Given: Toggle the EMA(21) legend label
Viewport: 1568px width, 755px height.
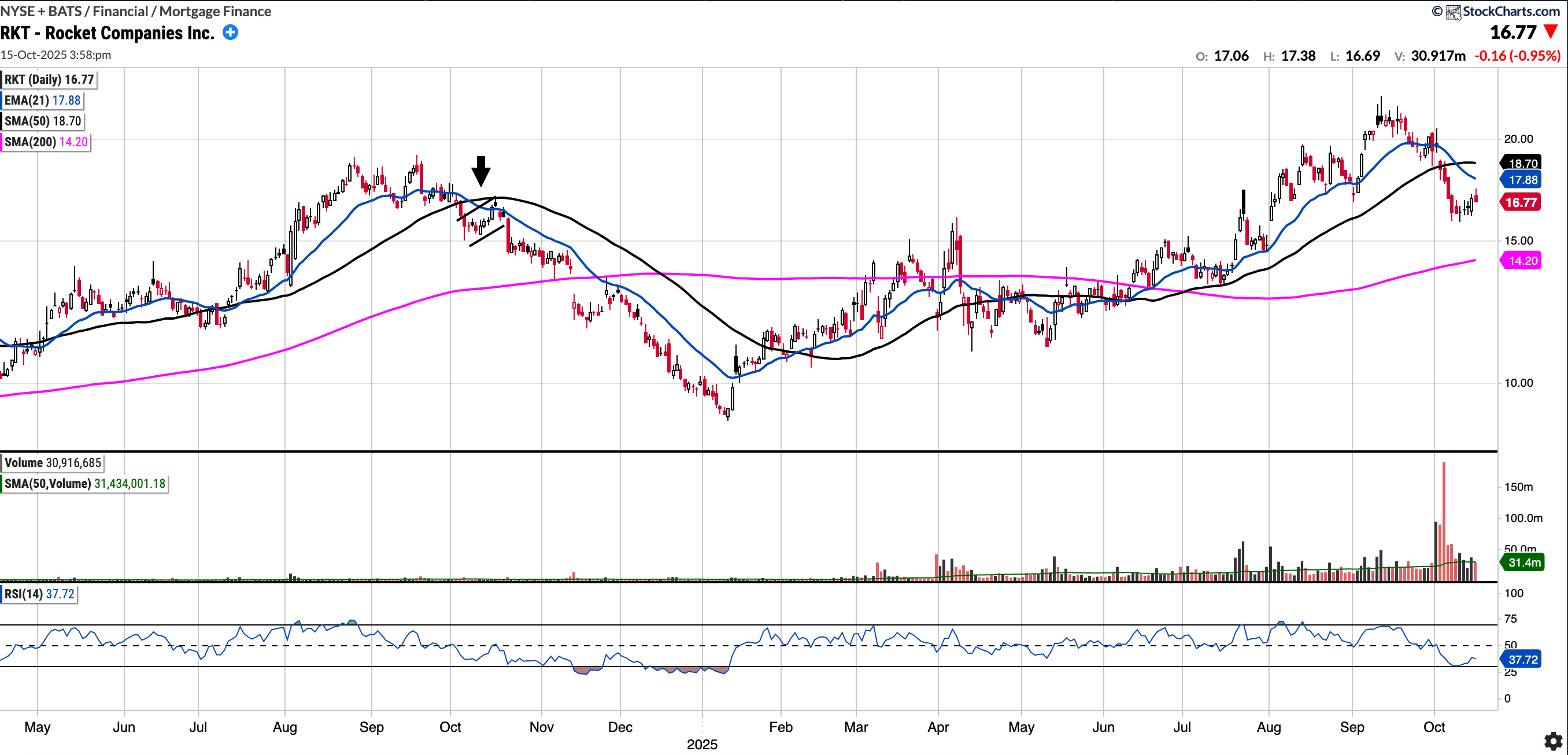Looking at the screenshot, I should [x=42, y=101].
